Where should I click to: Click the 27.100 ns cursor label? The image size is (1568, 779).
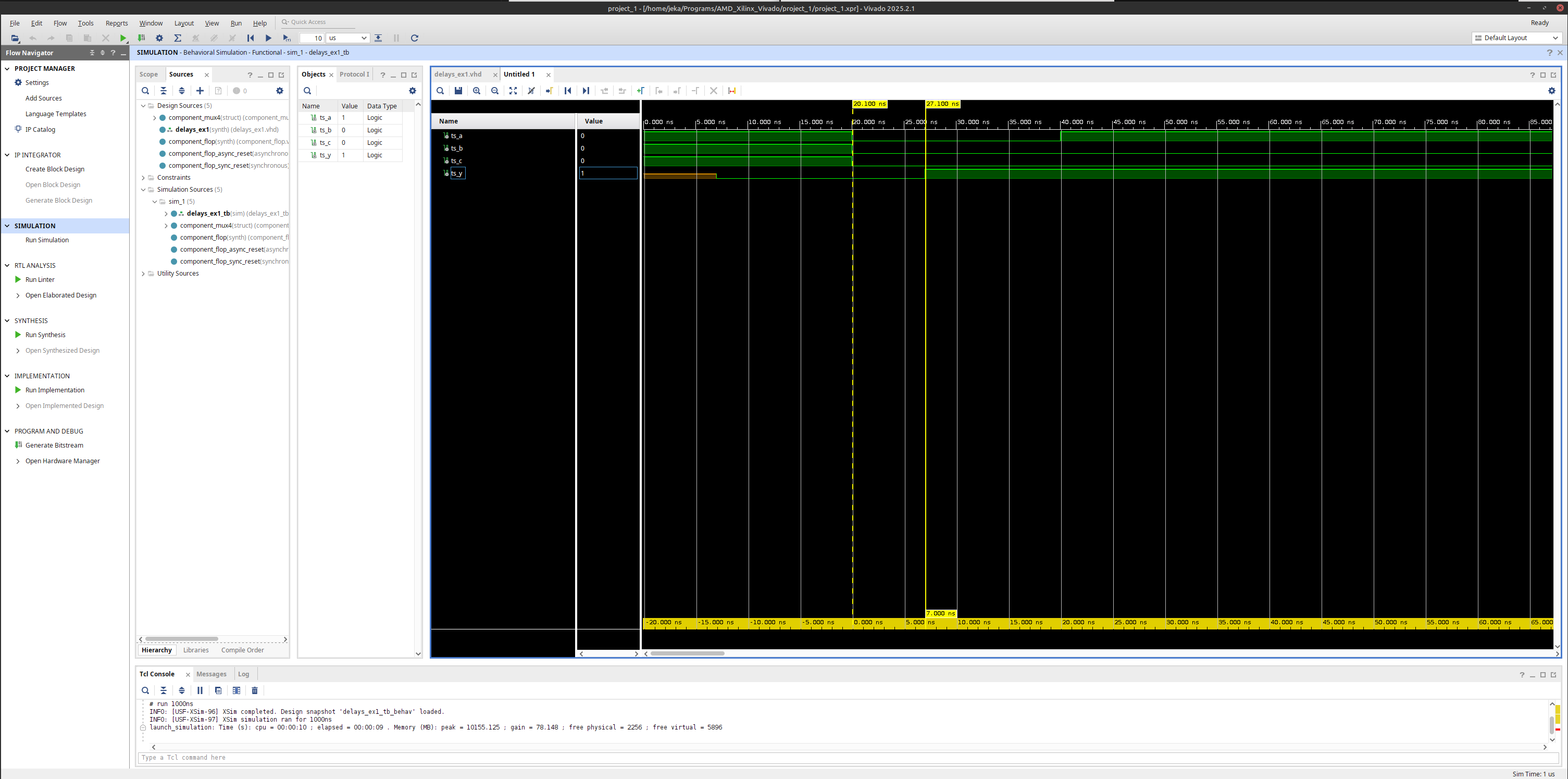point(942,104)
